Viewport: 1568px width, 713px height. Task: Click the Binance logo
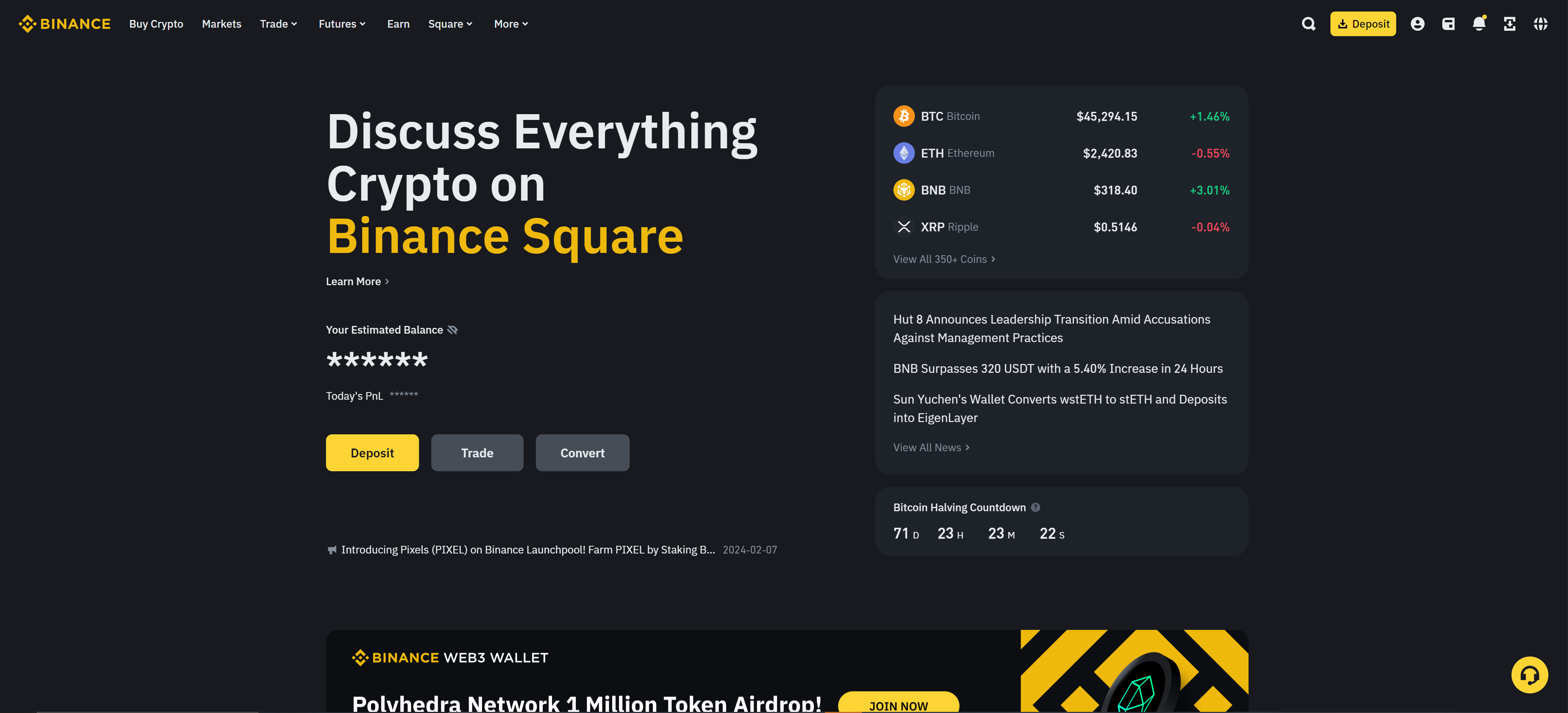pyautogui.click(x=65, y=24)
